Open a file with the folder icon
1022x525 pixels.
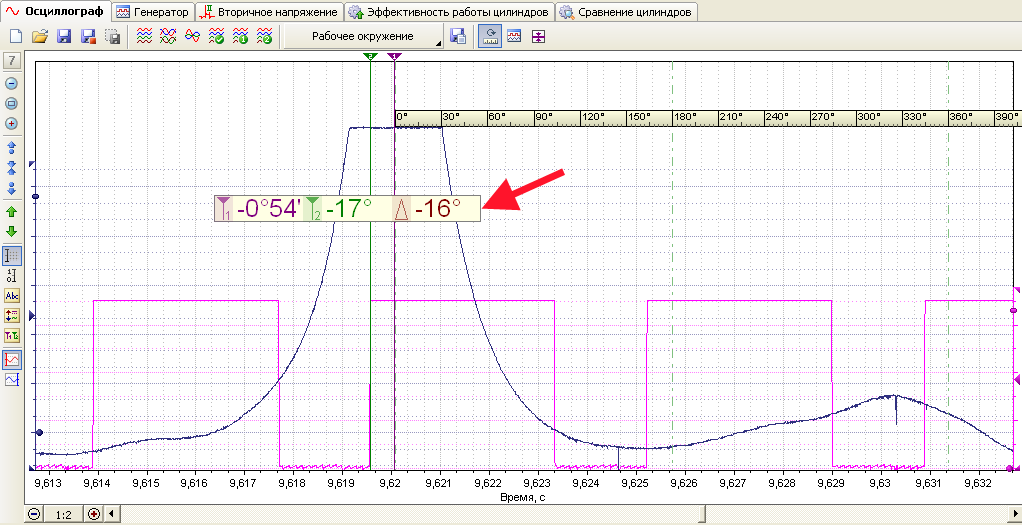tap(40, 37)
